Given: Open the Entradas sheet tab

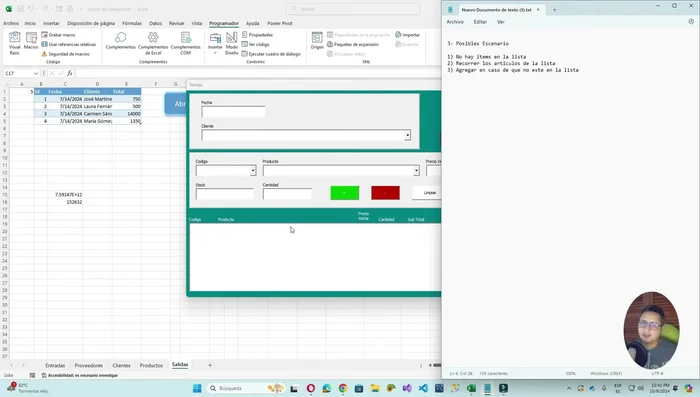Looking at the screenshot, I should click(x=55, y=365).
